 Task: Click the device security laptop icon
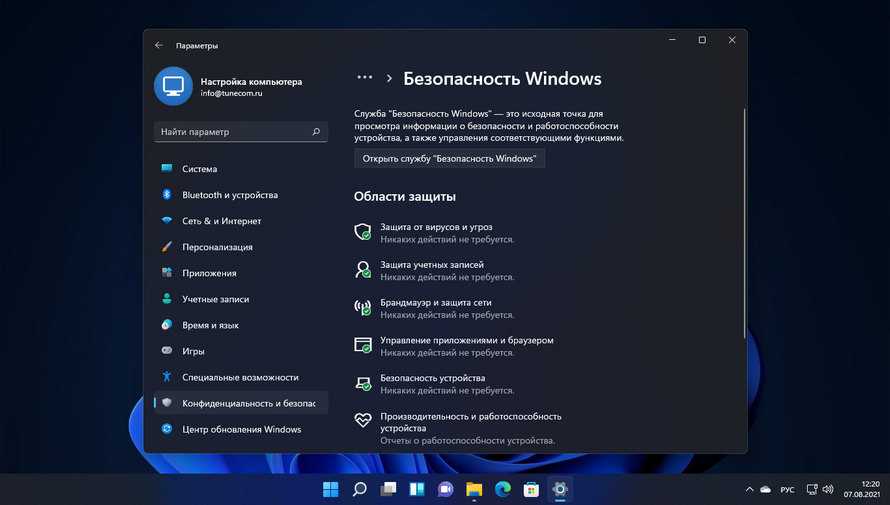pos(363,383)
